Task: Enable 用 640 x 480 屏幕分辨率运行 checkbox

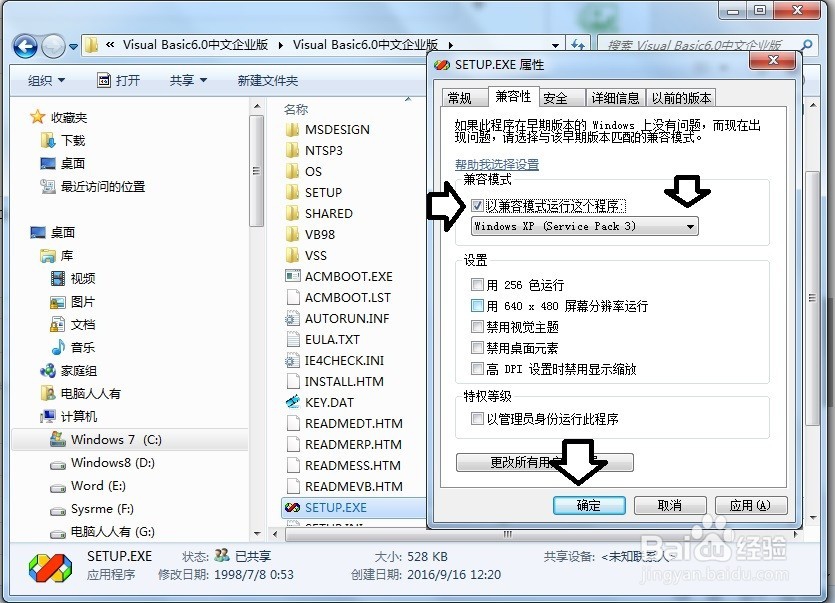Action: [x=477, y=306]
